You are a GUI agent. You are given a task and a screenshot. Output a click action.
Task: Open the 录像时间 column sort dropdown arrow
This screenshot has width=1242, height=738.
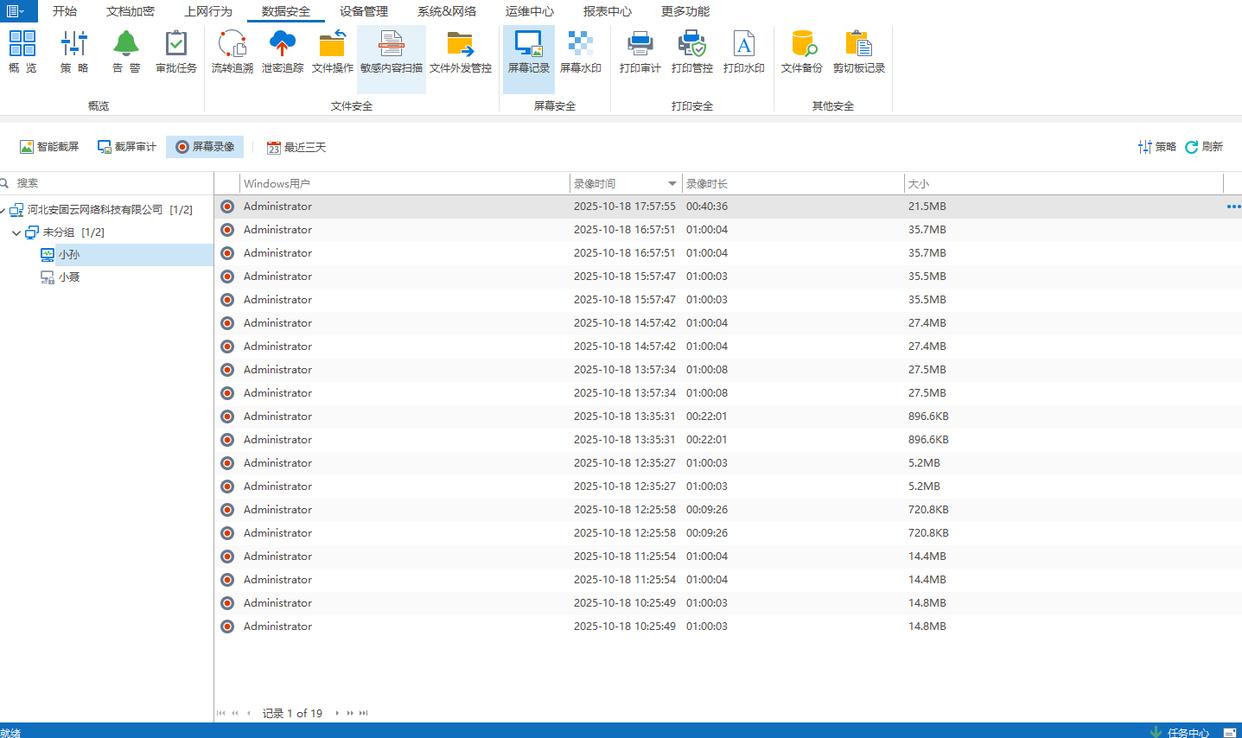(x=672, y=184)
